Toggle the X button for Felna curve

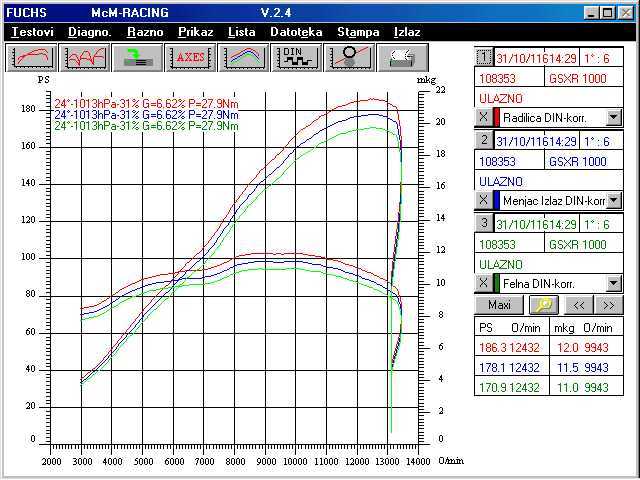pyautogui.click(x=483, y=284)
